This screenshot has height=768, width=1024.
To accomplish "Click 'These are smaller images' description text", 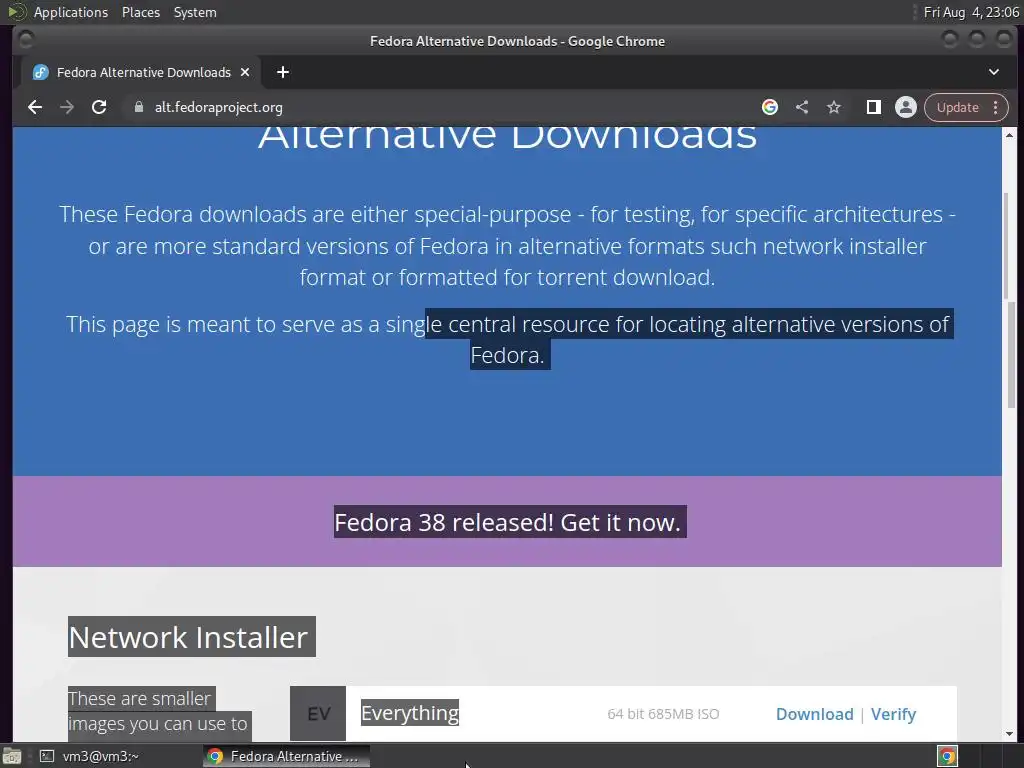I will (x=158, y=711).
